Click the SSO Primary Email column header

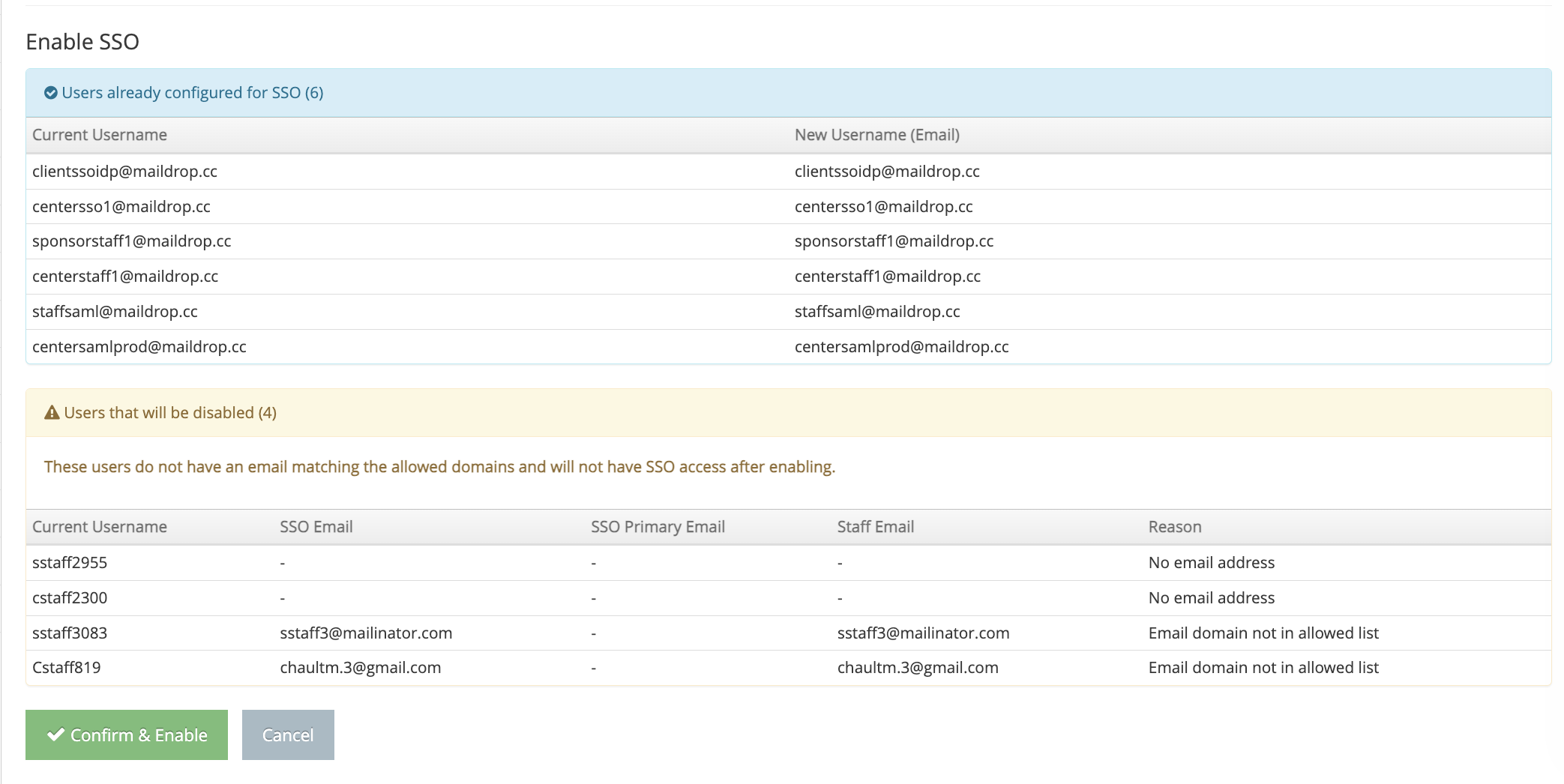click(658, 527)
